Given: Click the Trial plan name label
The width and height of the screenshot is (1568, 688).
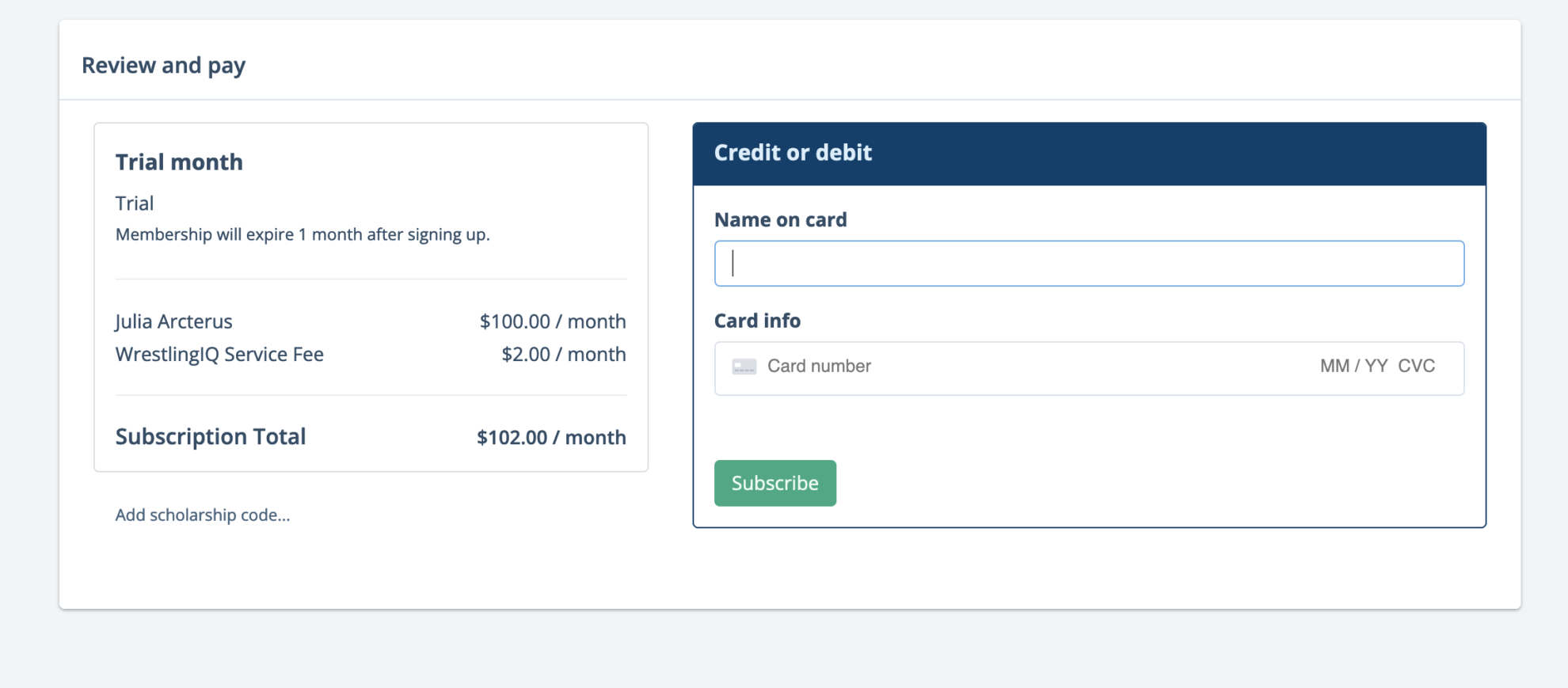Looking at the screenshot, I should (135, 203).
